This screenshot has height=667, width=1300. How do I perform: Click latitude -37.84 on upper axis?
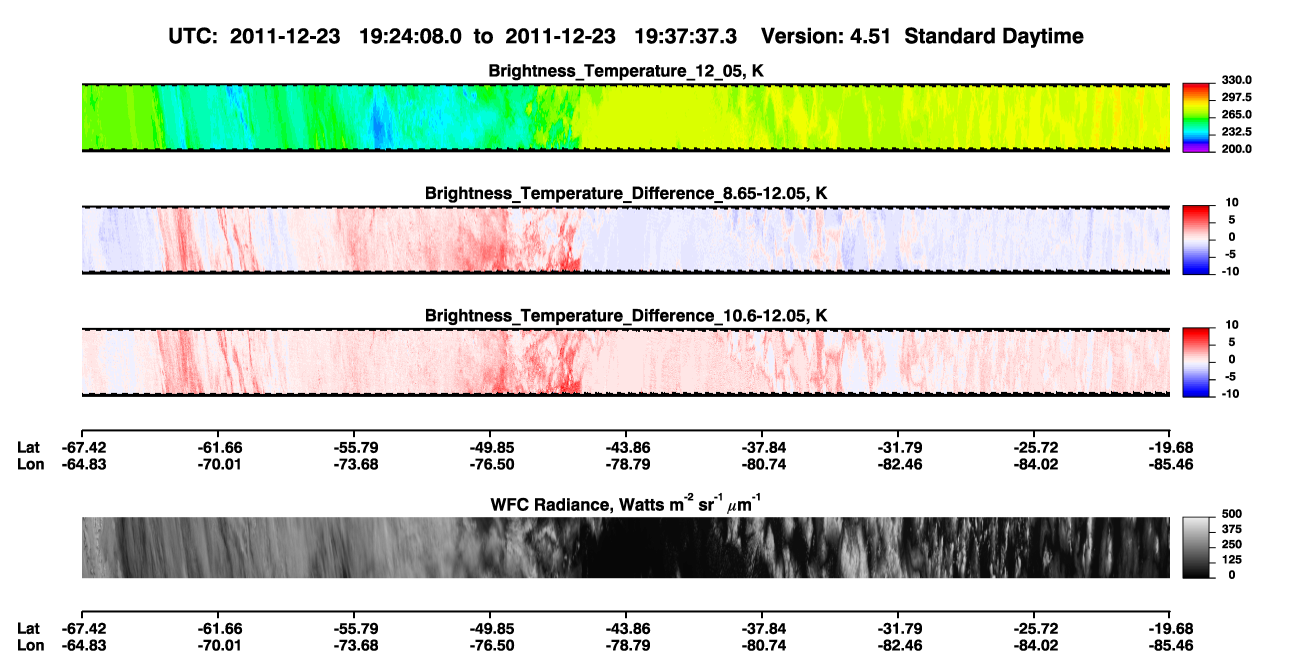point(762,447)
